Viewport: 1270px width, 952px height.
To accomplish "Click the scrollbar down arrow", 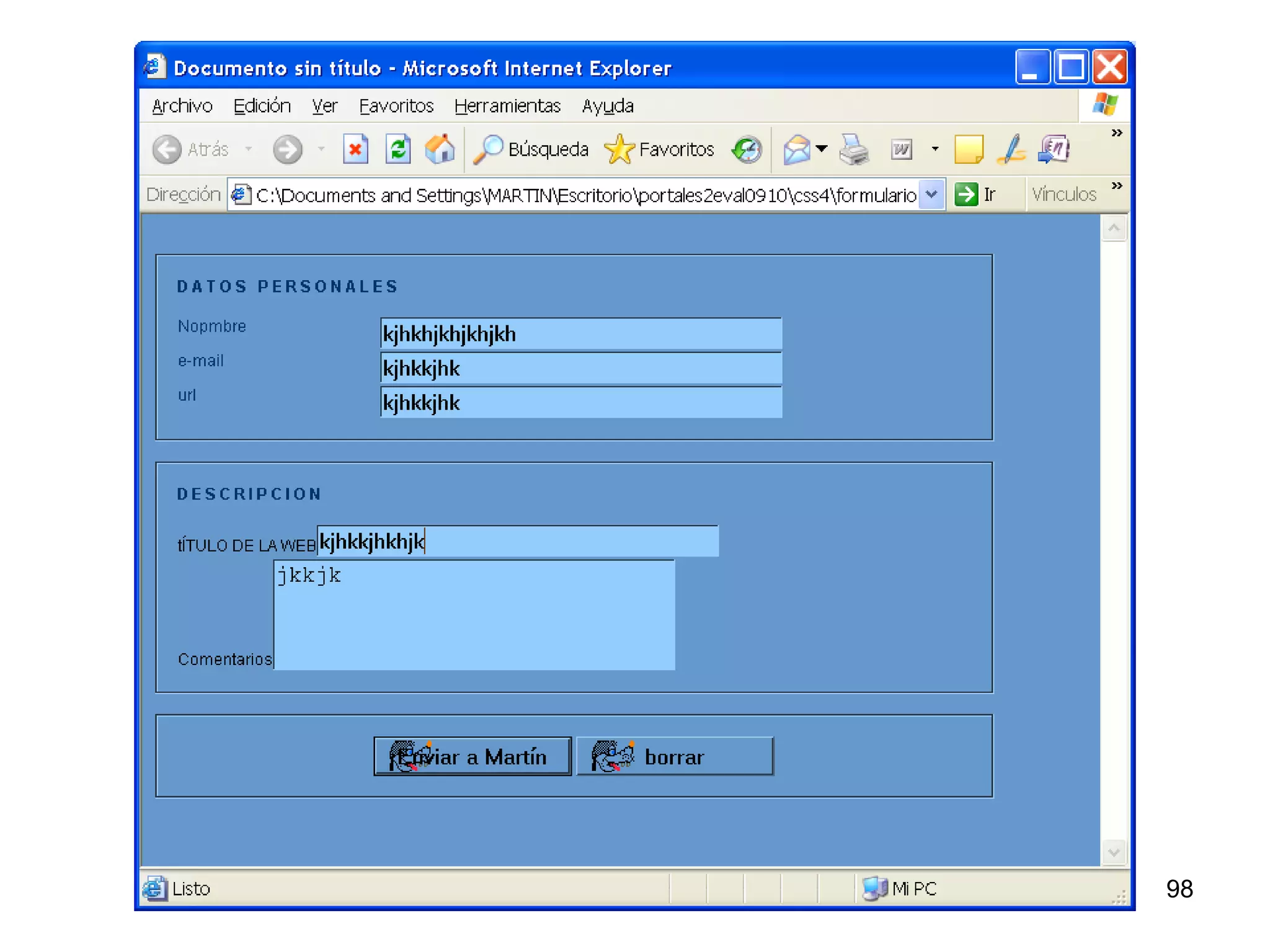I will tap(1114, 852).
